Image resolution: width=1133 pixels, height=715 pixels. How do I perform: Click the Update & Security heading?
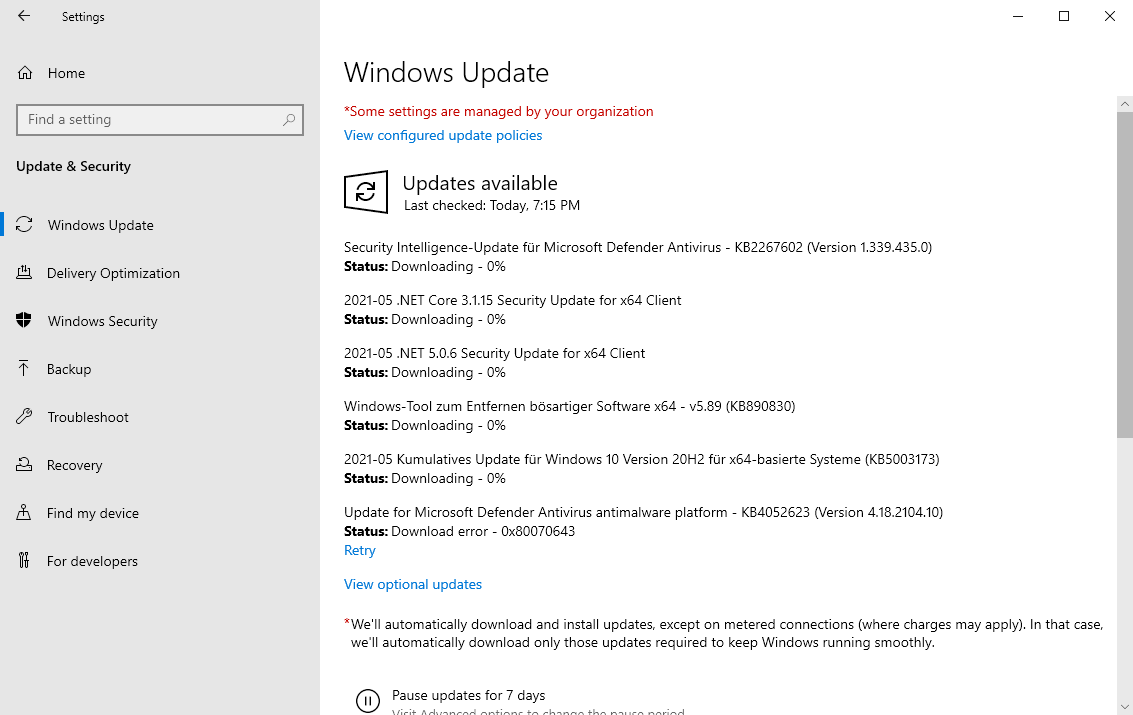pyautogui.click(x=74, y=166)
